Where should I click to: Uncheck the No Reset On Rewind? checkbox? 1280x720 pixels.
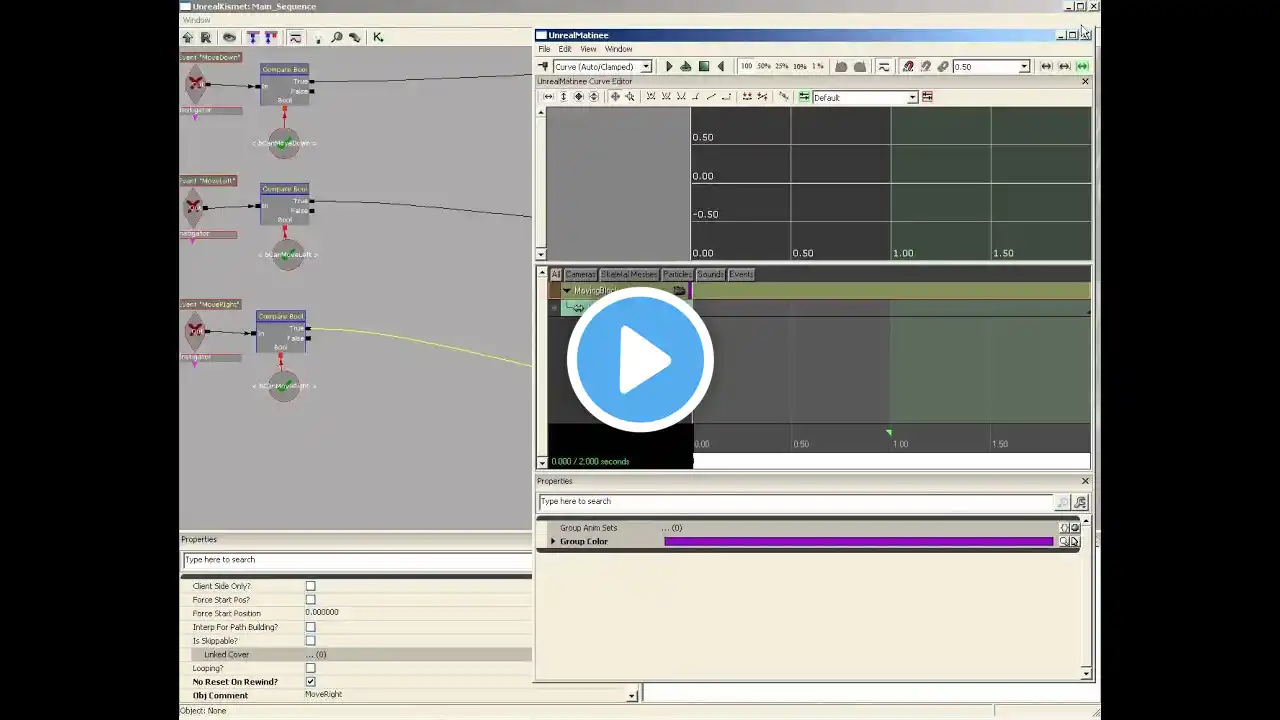pos(310,682)
